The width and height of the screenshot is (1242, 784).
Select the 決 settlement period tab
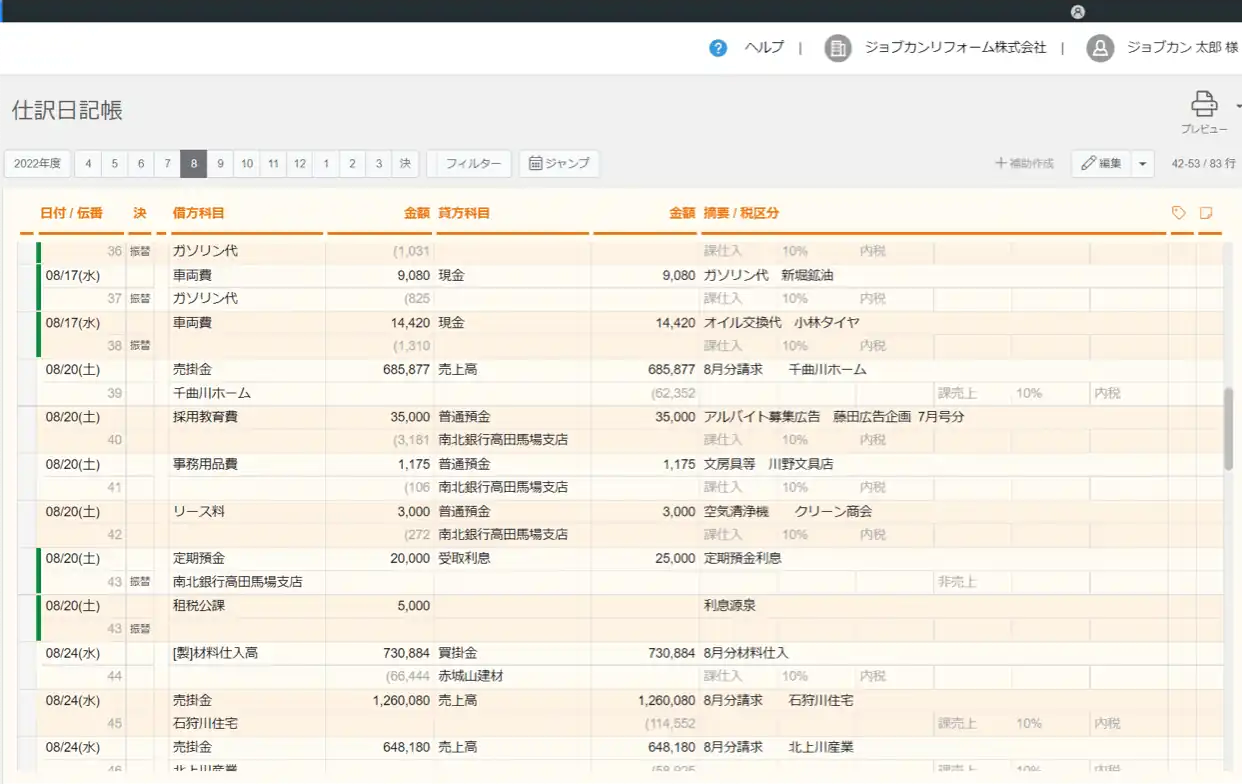[405, 163]
